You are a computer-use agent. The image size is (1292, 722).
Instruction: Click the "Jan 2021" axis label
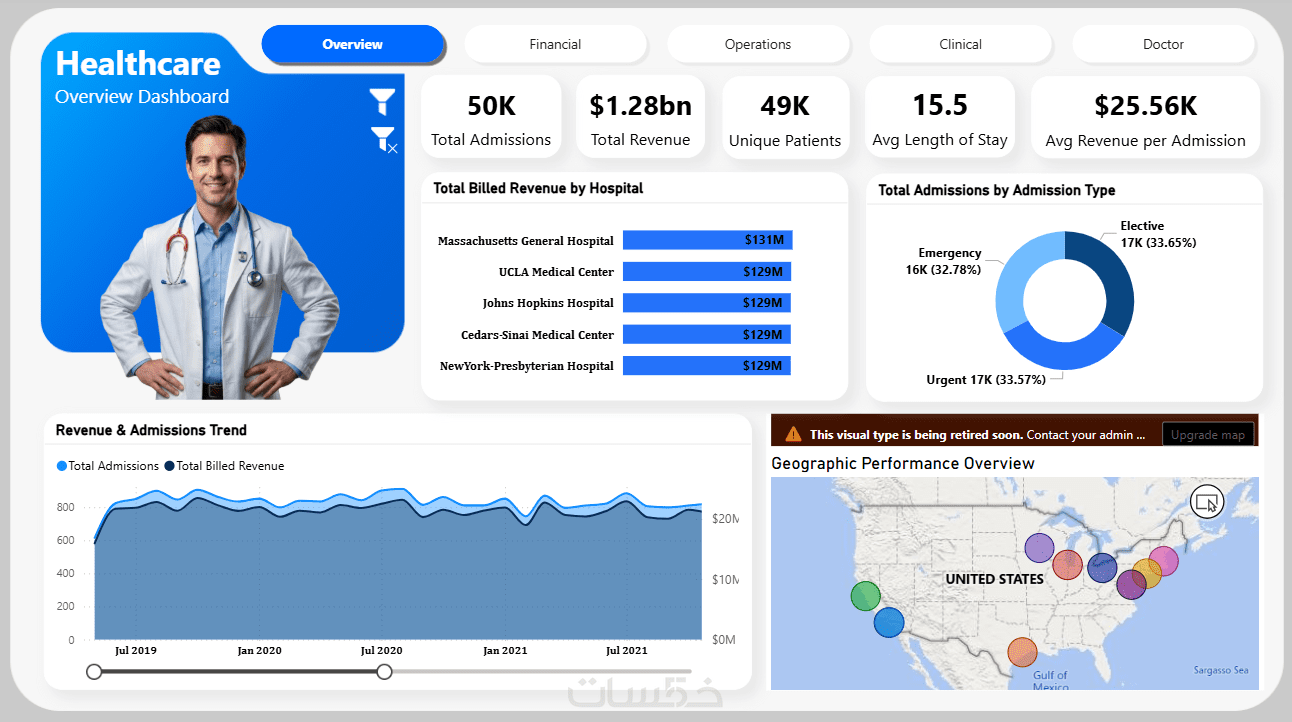505,650
